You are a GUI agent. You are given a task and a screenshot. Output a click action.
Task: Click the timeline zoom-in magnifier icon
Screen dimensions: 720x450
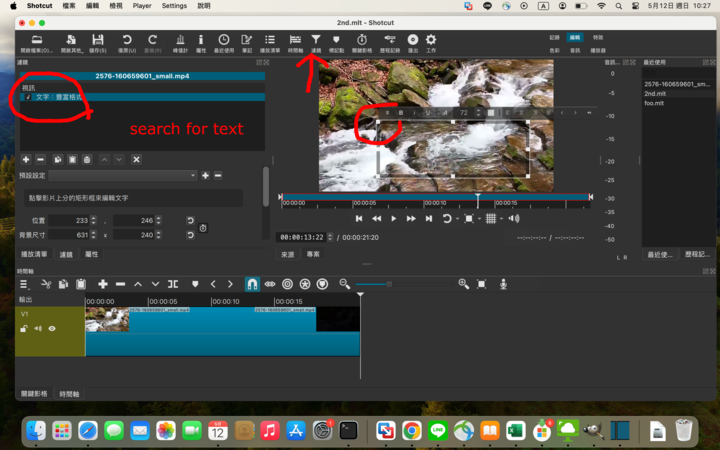click(463, 284)
